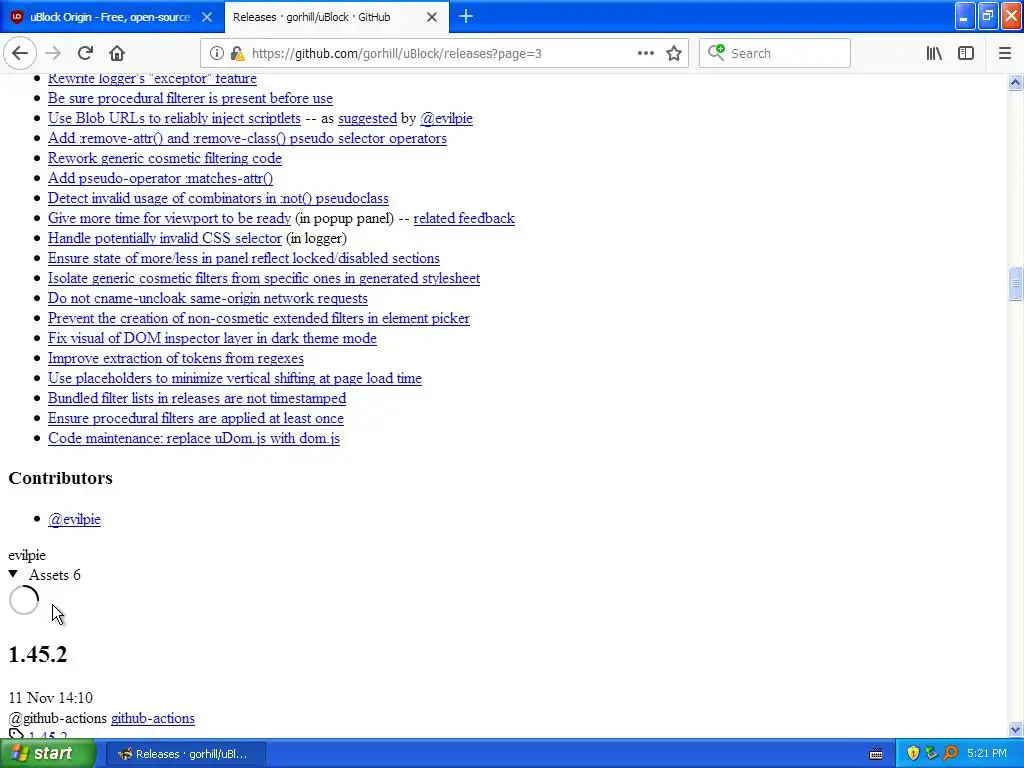The width and height of the screenshot is (1024, 768).
Task: Open 'Prevent the creation of non-cosmetic' link
Action: coord(259,318)
